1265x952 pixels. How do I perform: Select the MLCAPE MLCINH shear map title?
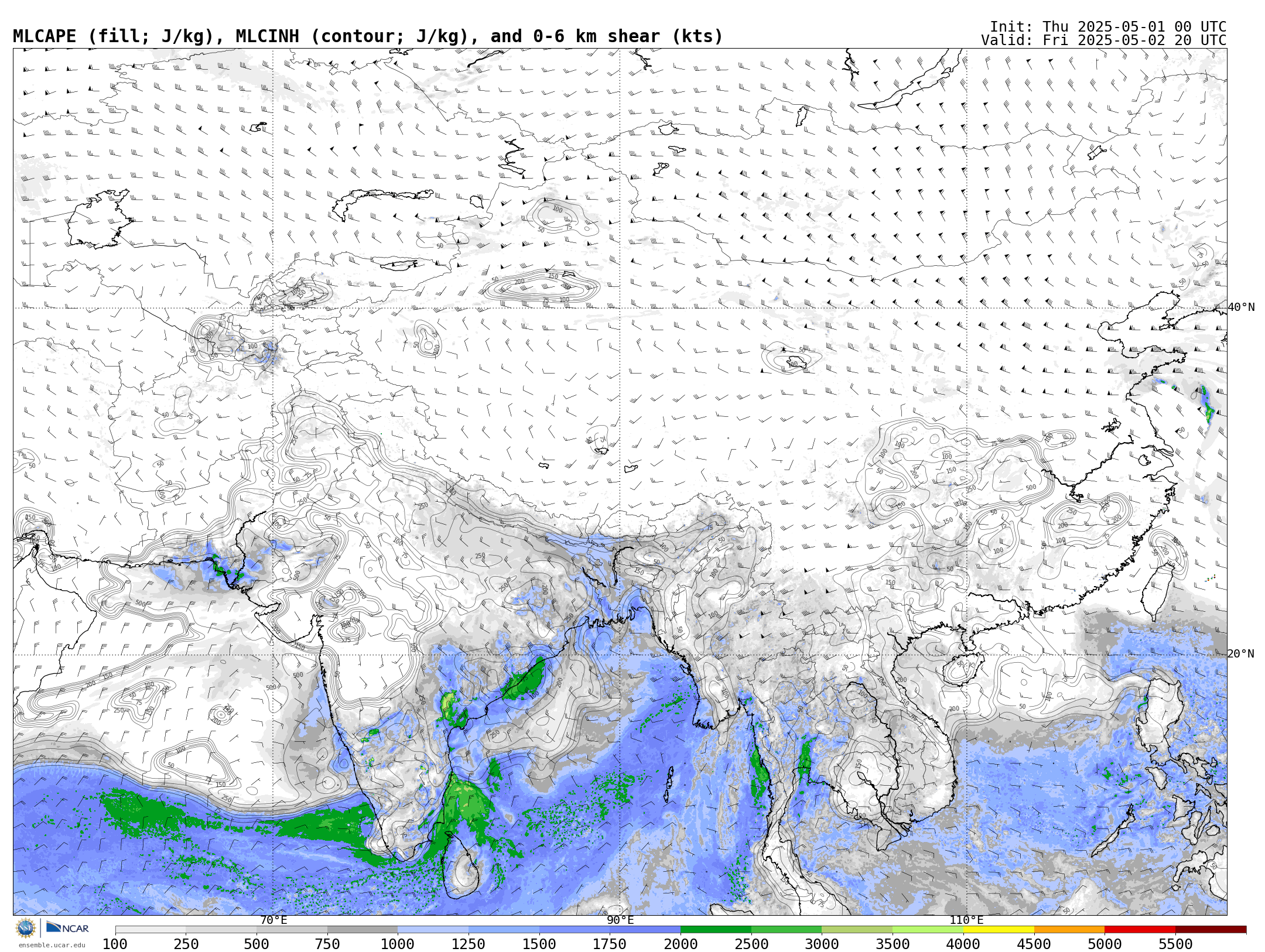tap(368, 36)
